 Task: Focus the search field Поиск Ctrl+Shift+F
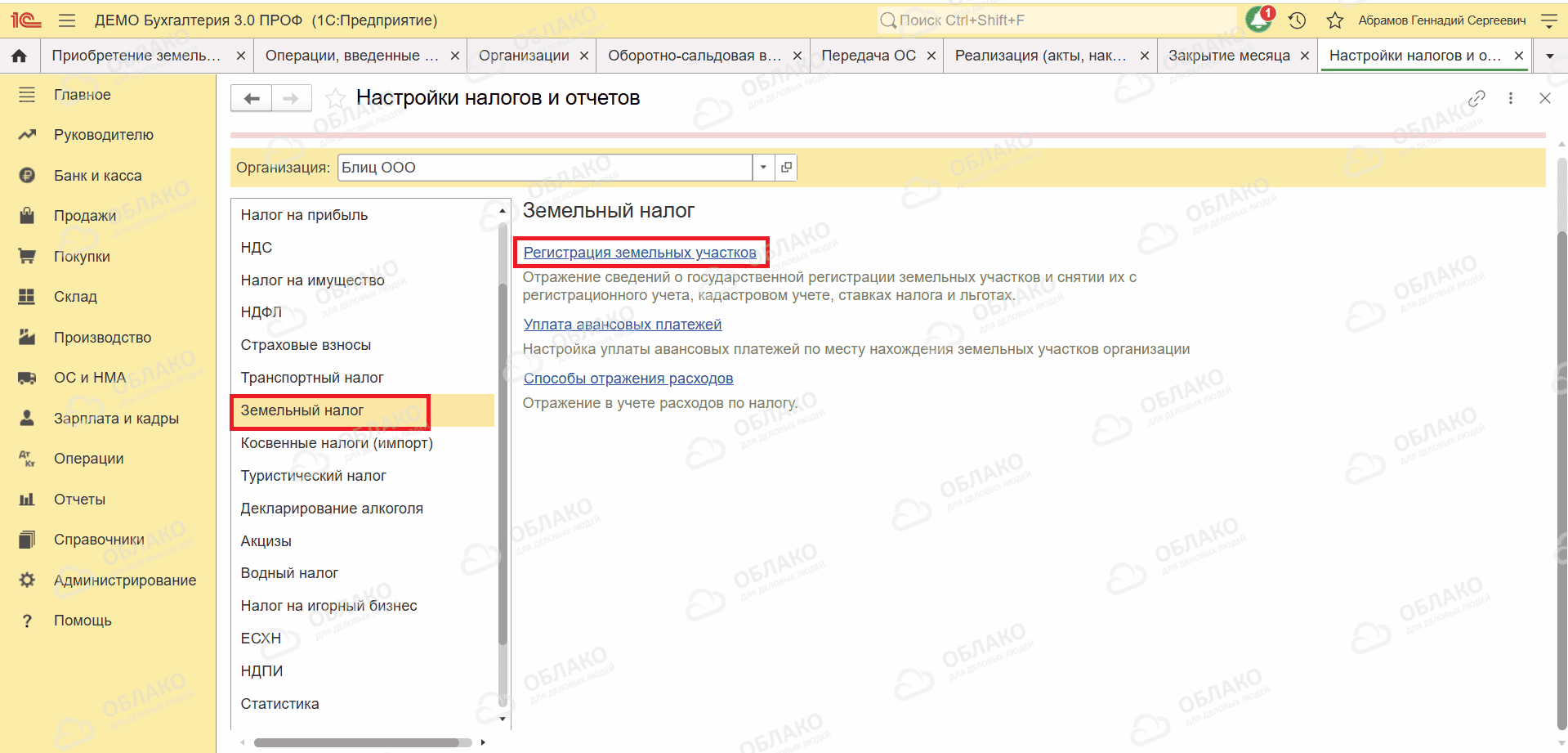pos(1057,20)
